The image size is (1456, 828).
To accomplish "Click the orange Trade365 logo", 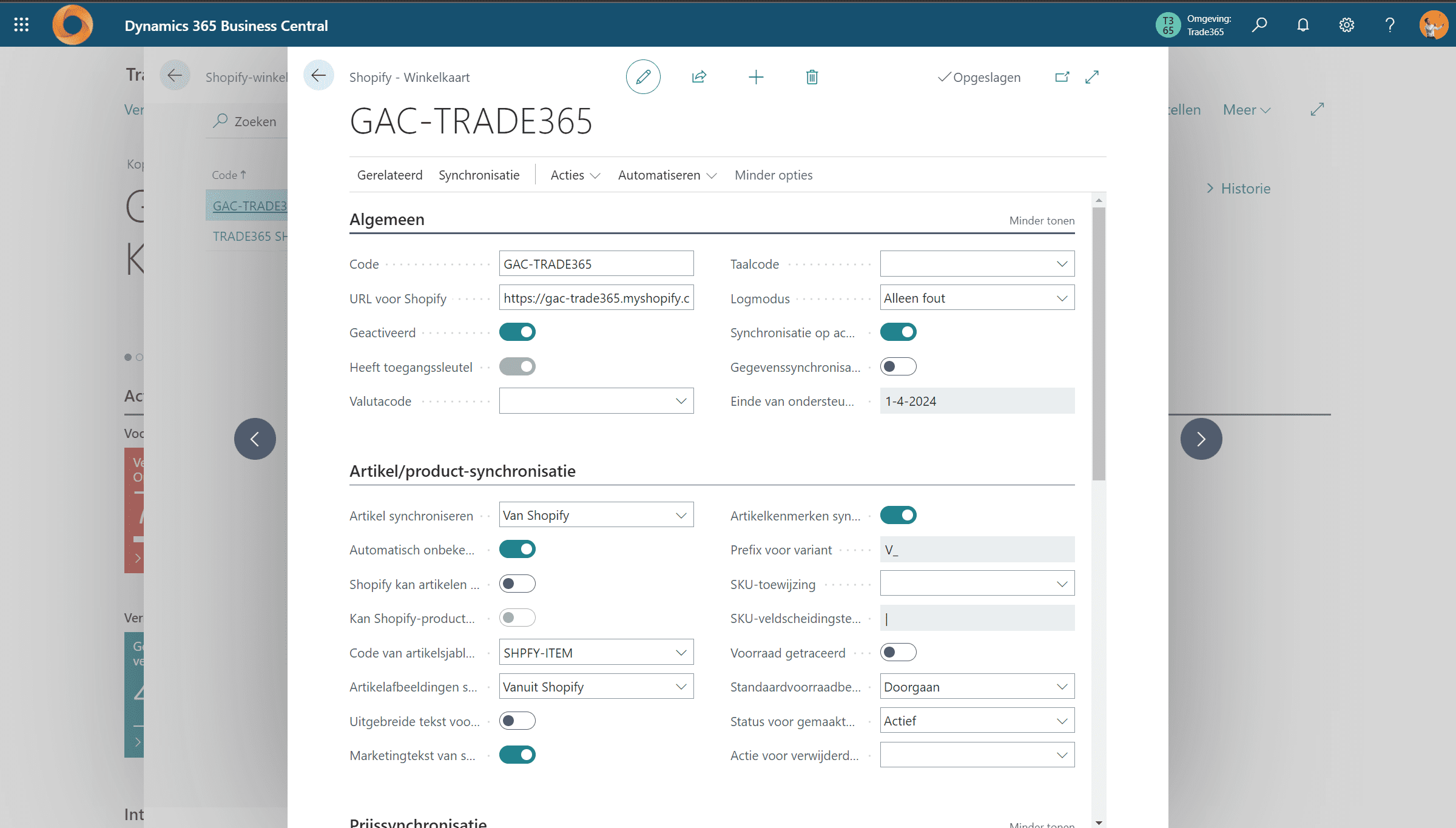I will point(73,25).
